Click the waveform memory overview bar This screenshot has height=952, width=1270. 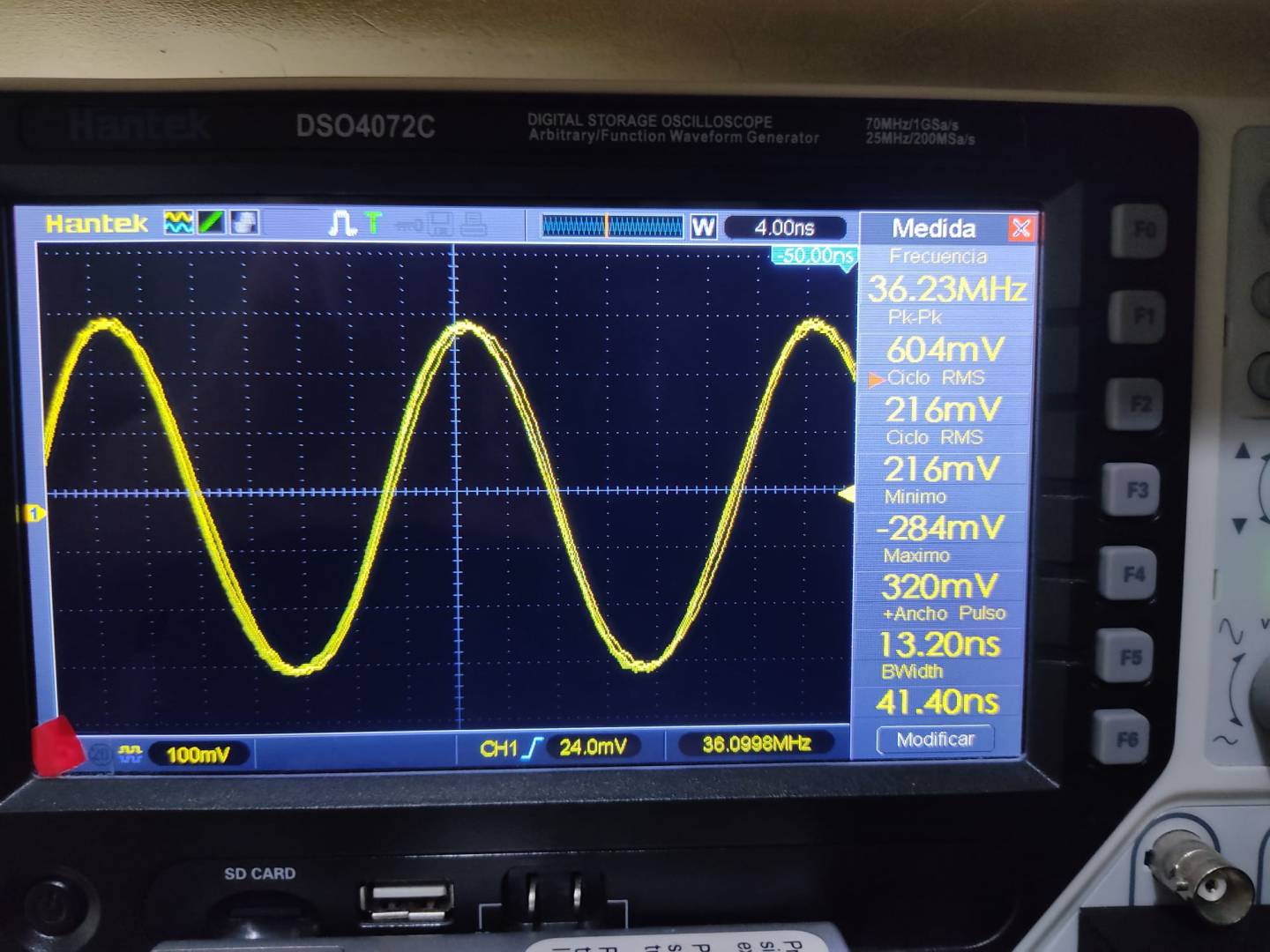(x=612, y=227)
